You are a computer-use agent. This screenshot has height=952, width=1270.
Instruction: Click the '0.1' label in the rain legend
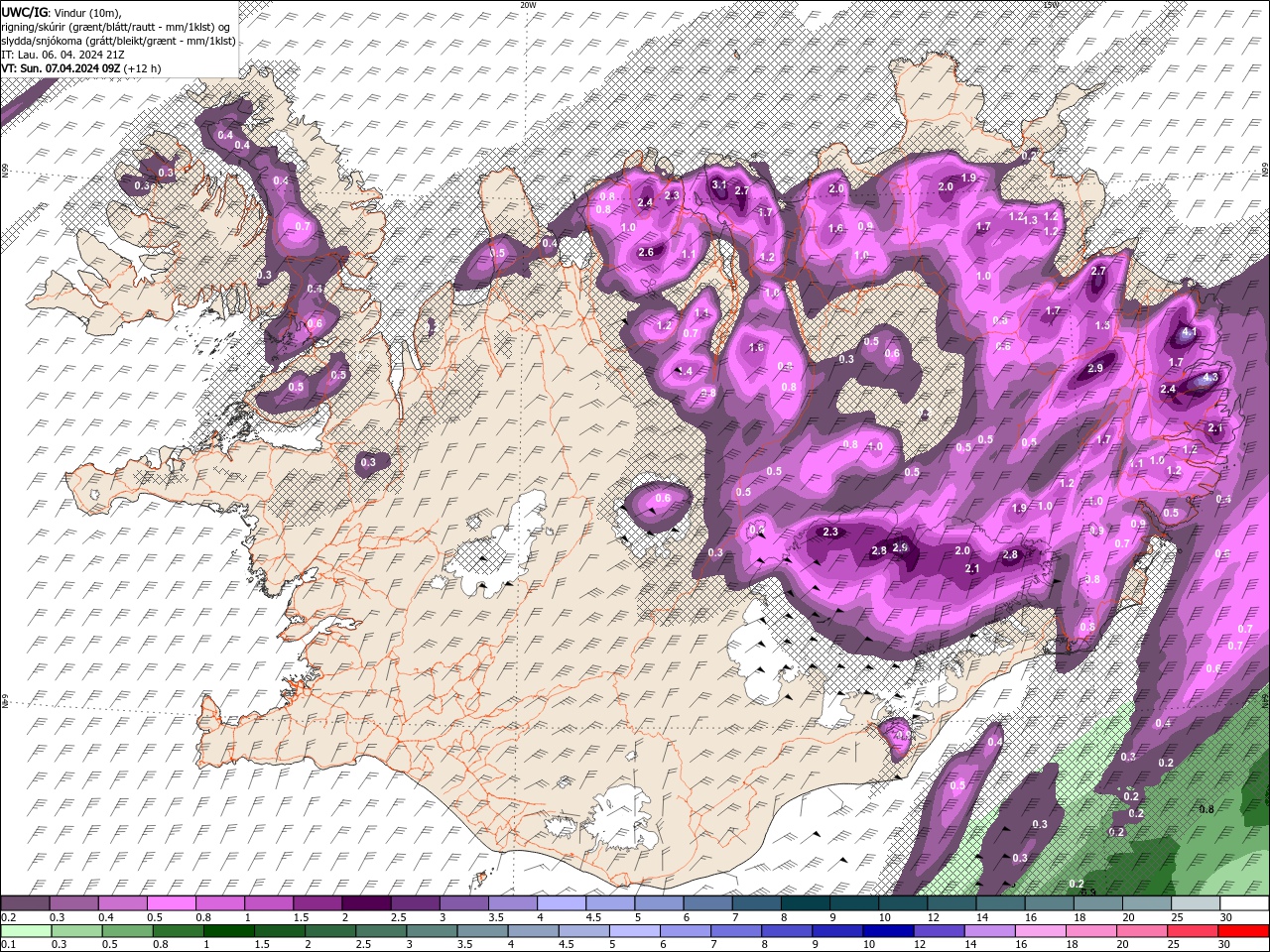pos(9,944)
